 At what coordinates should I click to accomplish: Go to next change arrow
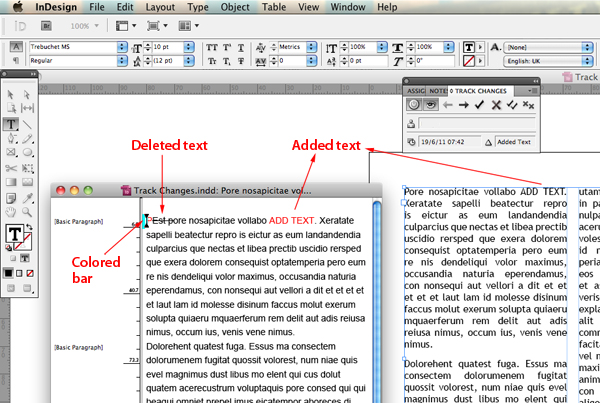tap(464, 105)
